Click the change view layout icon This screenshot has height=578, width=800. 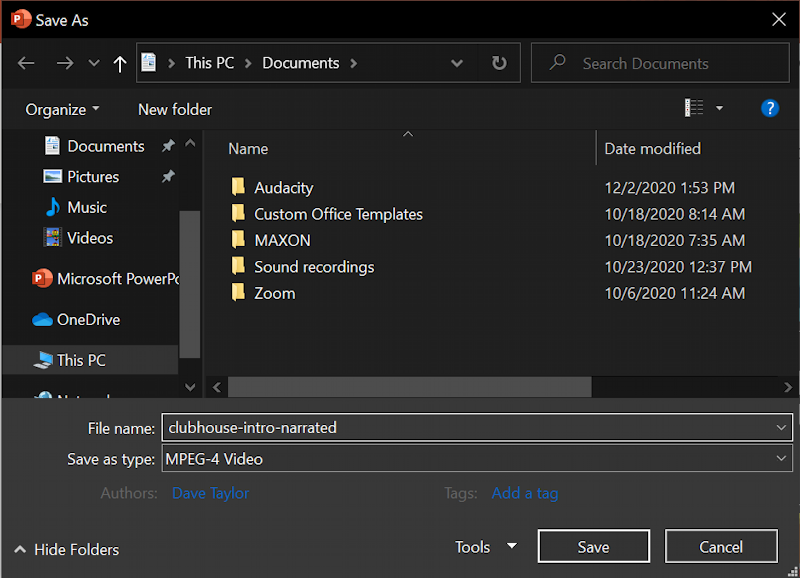[693, 108]
